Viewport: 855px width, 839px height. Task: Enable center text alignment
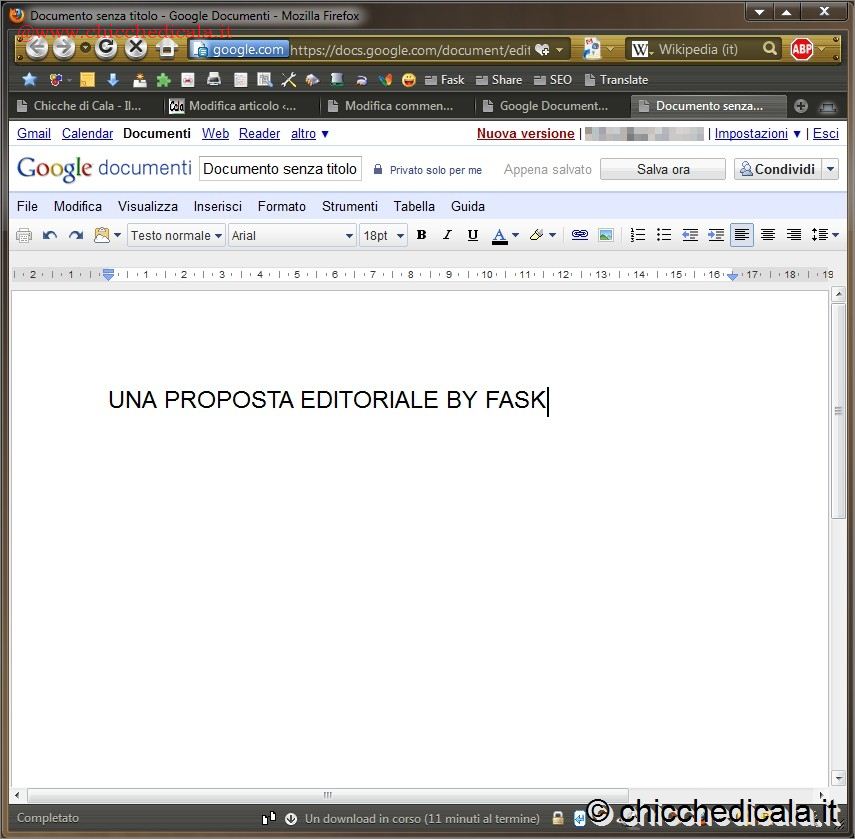768,235
